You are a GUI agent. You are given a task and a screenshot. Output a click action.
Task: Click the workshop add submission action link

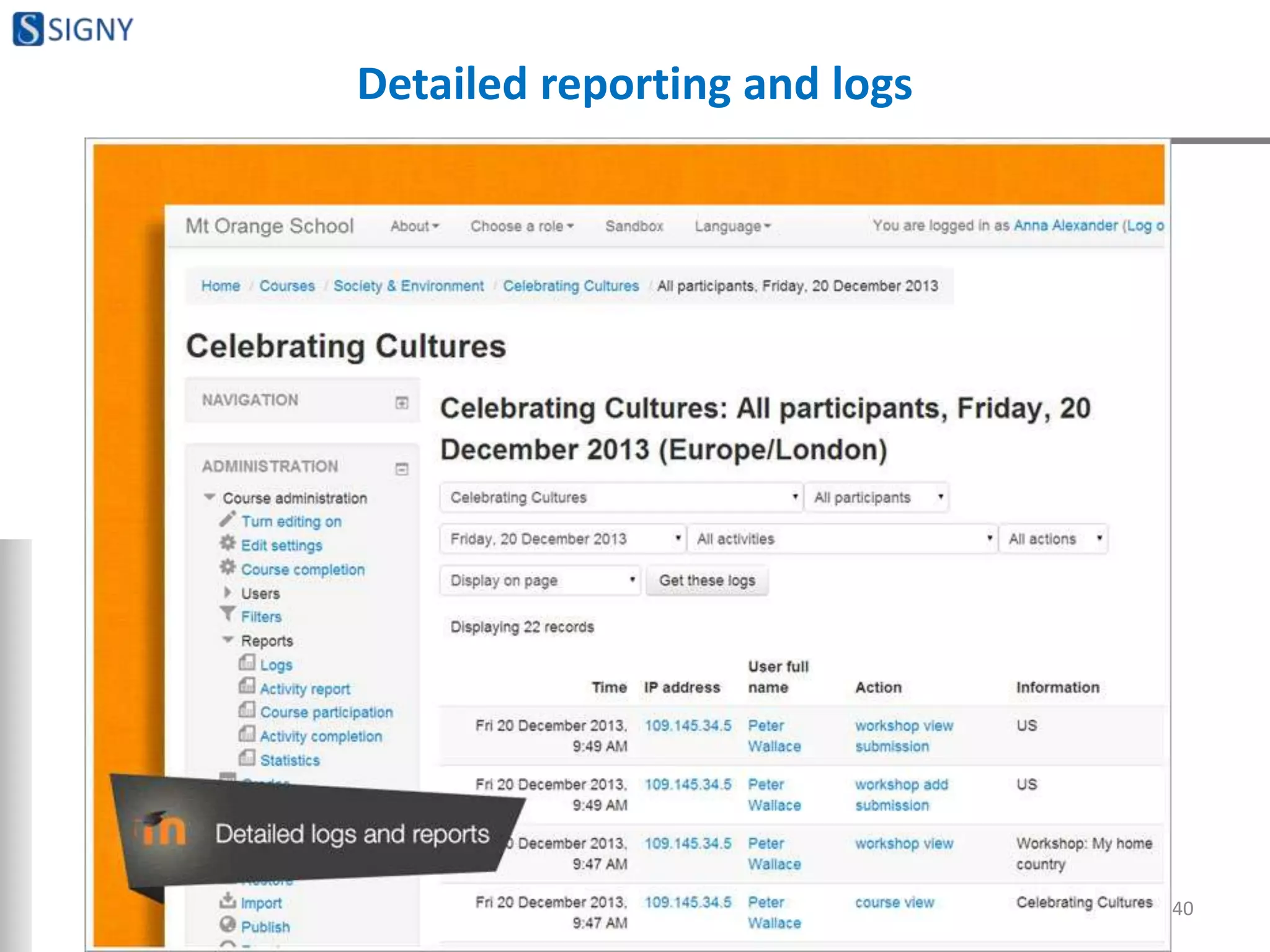(902, 795)
